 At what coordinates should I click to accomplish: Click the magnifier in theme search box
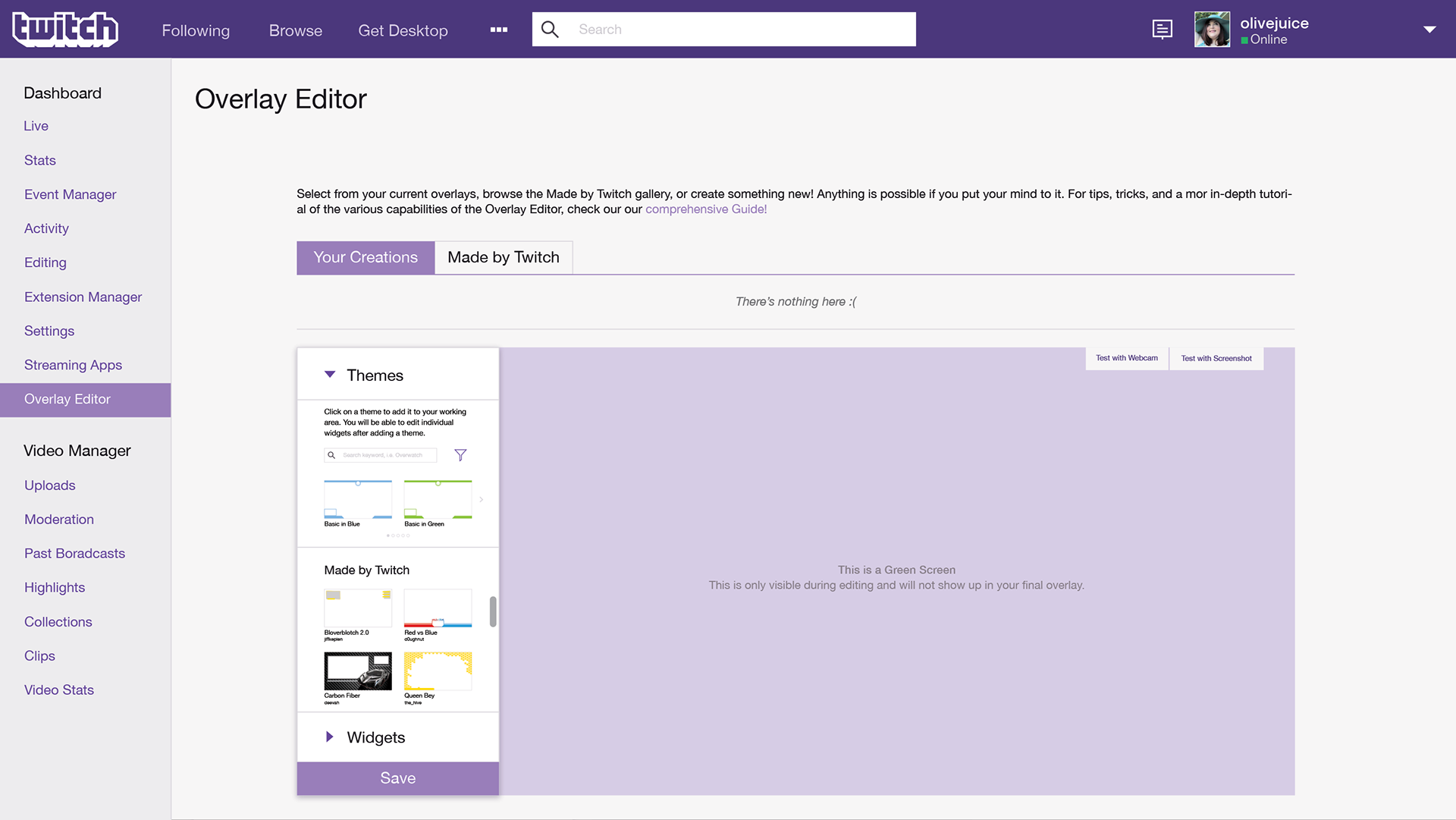click(x=331, y=455)
